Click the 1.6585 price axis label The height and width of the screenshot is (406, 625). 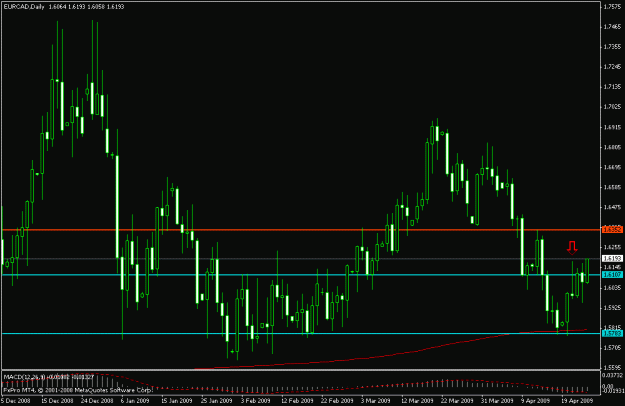click(x=613, y=187)
